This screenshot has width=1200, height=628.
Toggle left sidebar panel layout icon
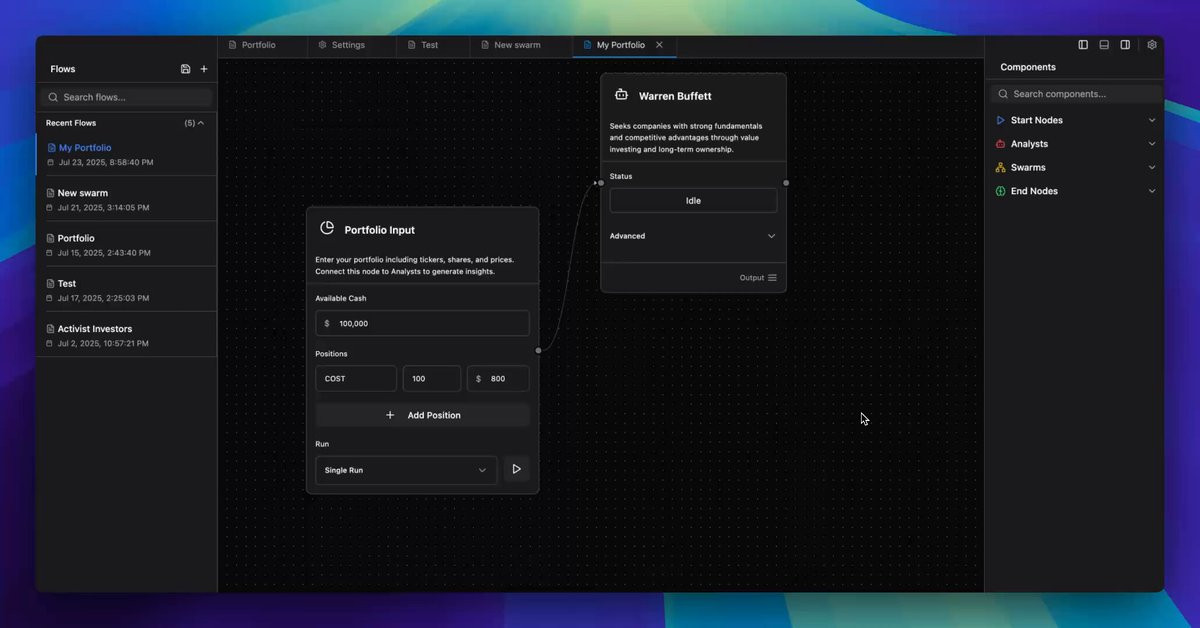point(1083,45)
